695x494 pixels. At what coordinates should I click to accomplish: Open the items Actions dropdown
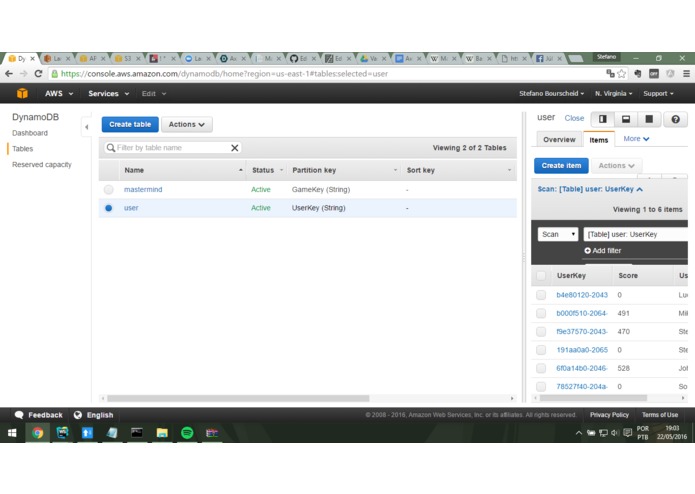point(617,166)
